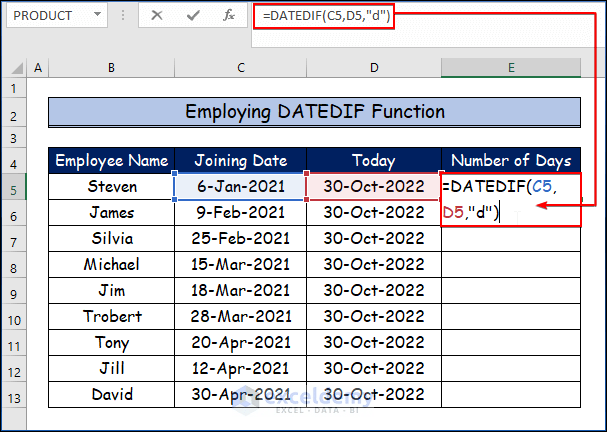Click the 'Employee Name' header cell

coord(111,160)
